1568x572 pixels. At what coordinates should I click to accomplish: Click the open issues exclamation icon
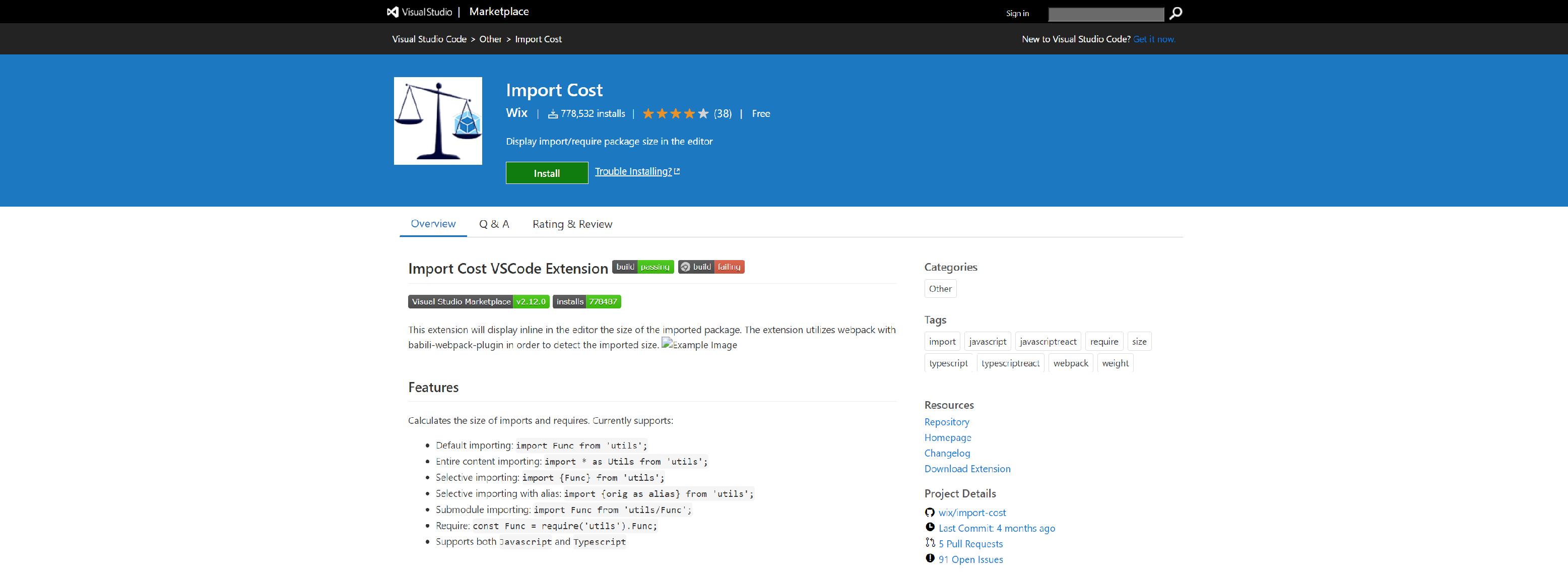coord(930,558)
